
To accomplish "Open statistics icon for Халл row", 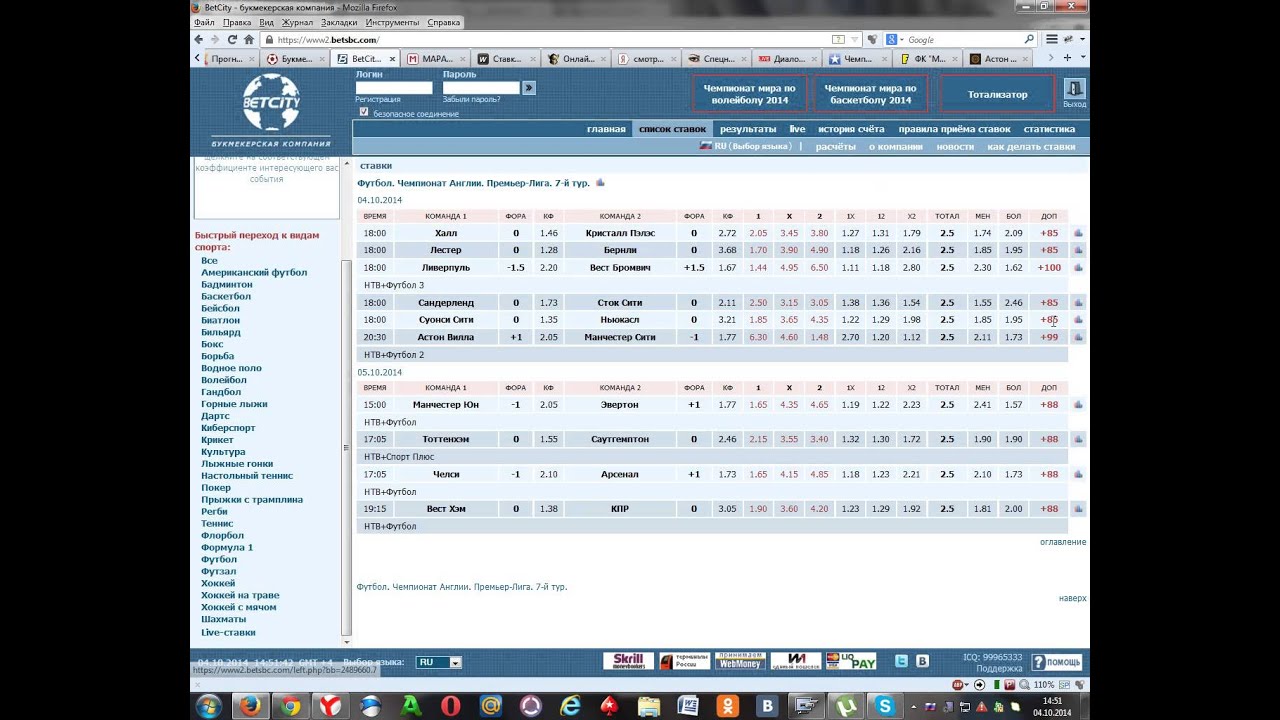I will [x=1078, y=233].
